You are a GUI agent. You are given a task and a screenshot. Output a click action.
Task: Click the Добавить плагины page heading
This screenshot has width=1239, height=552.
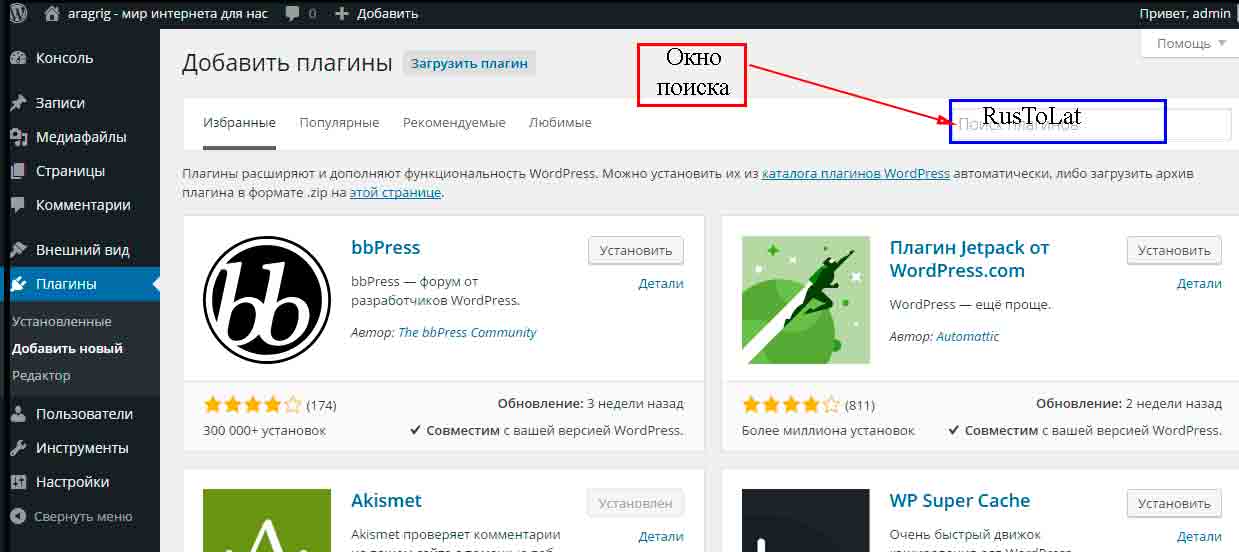287,63
